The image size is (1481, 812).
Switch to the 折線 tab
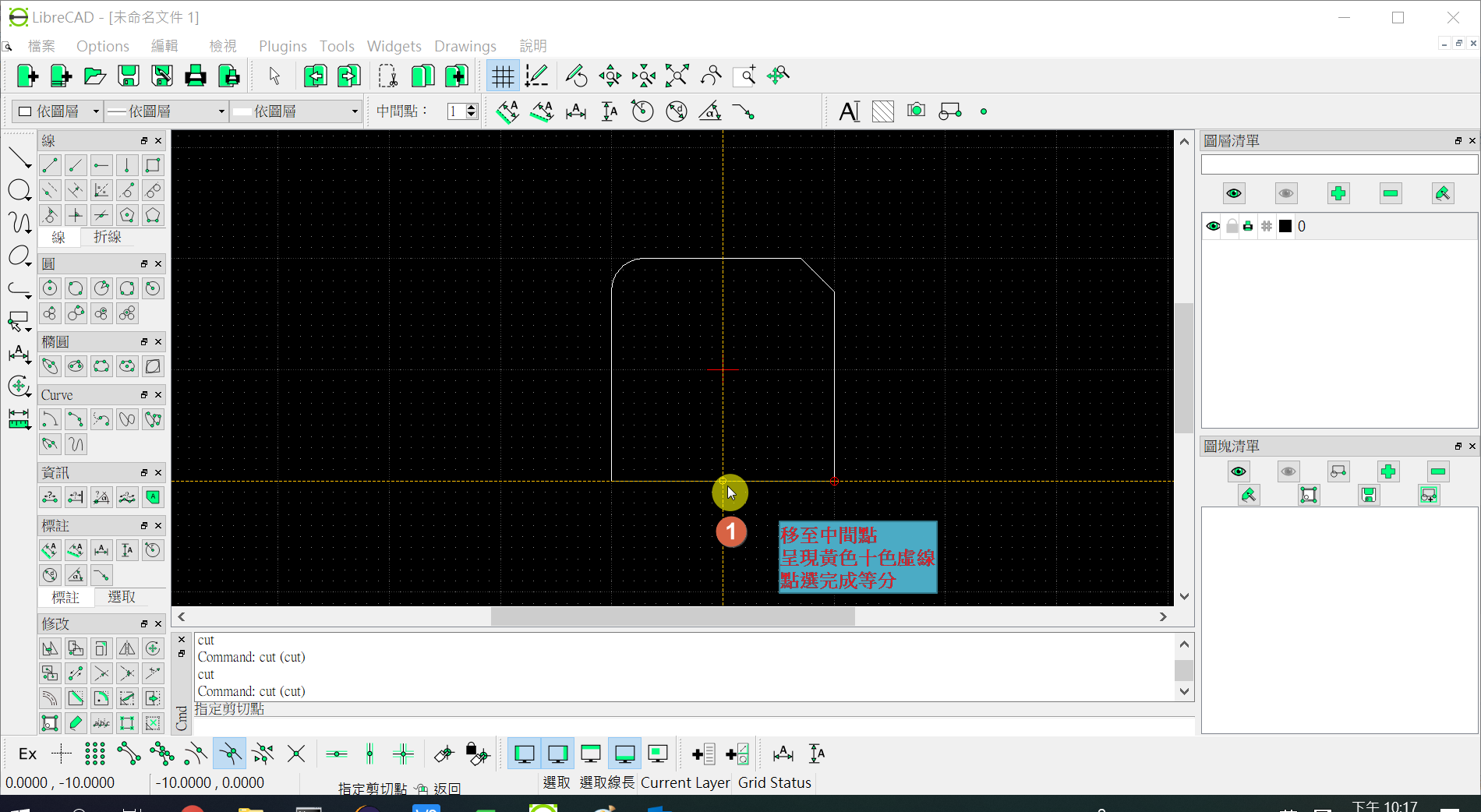pyautogui.click(x=108, y=237)
